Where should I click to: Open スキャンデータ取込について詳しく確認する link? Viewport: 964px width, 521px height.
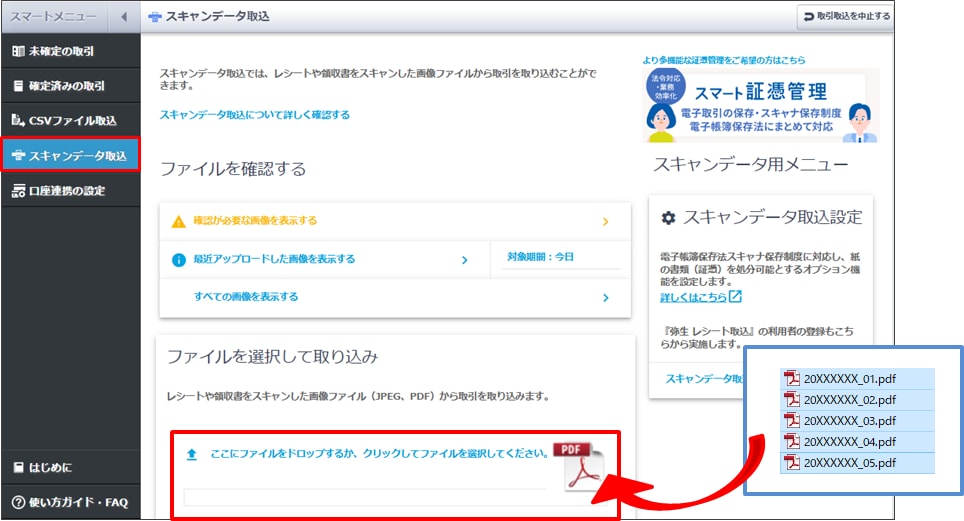point(255,115)
